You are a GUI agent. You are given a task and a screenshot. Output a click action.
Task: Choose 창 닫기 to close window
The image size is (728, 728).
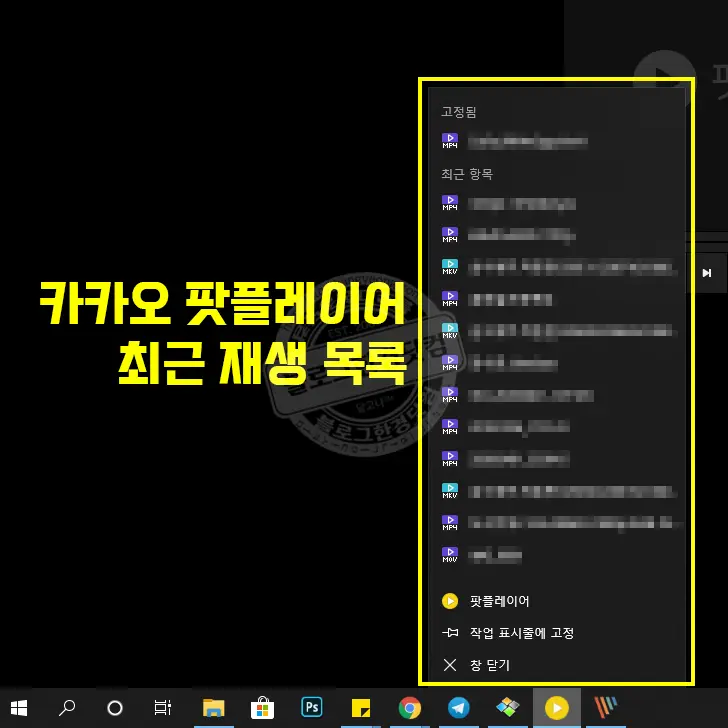(x=556, y=665)
